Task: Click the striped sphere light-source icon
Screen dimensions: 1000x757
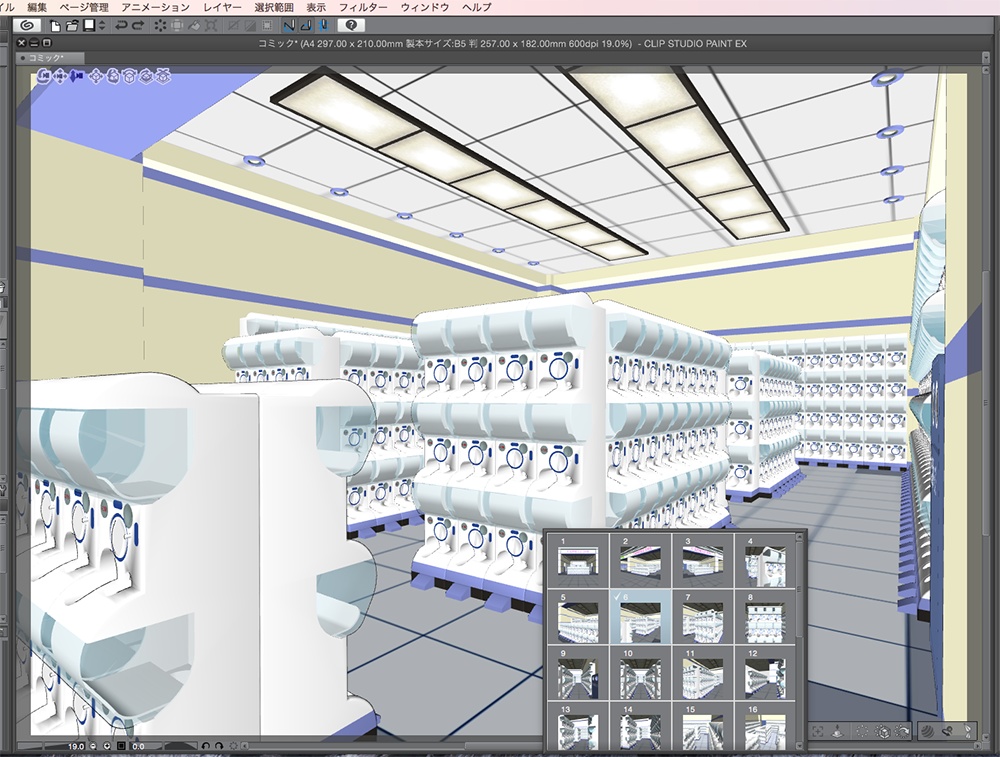Action: pos(927,732)
